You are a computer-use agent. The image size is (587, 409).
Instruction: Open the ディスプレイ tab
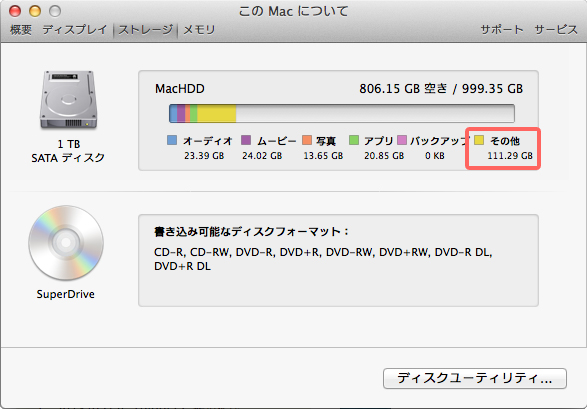coord(74,30)
